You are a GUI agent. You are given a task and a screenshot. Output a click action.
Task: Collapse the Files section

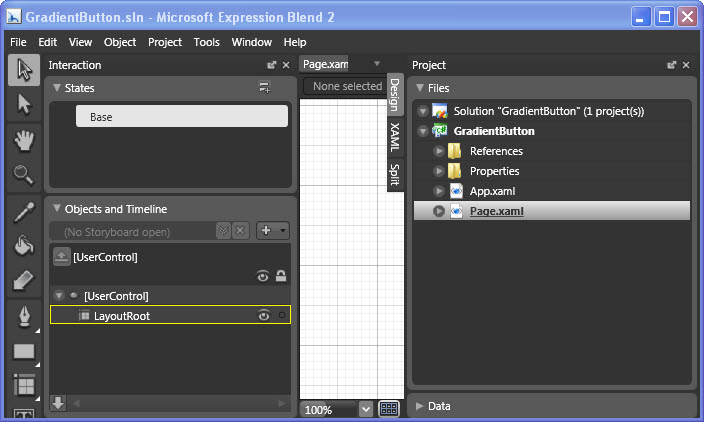click(420, 88)
